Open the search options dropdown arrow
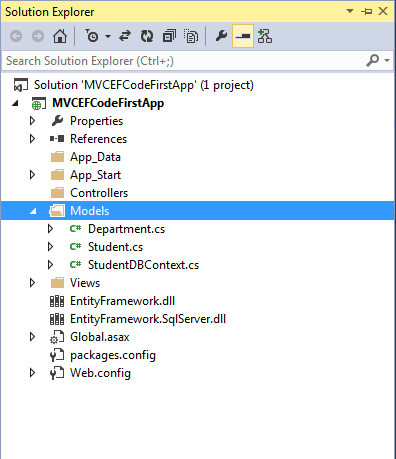The width and height of the screenshot is (396, 459). click(387, 60)
